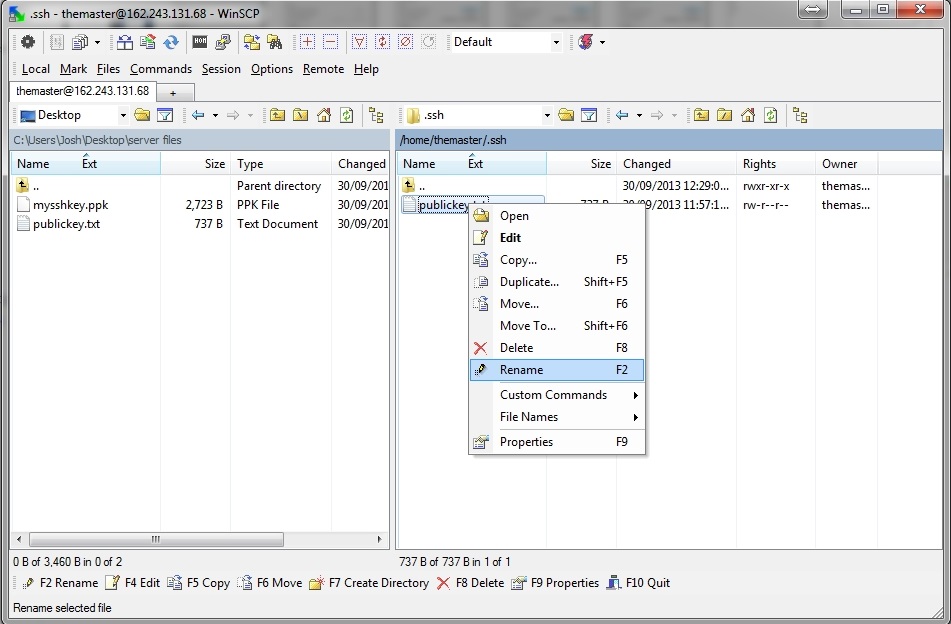Image resolution: width=951 pixels, height=624 pixels.
Task: Expand the Default transfer settings dropdown
Action: click(556, 42)
